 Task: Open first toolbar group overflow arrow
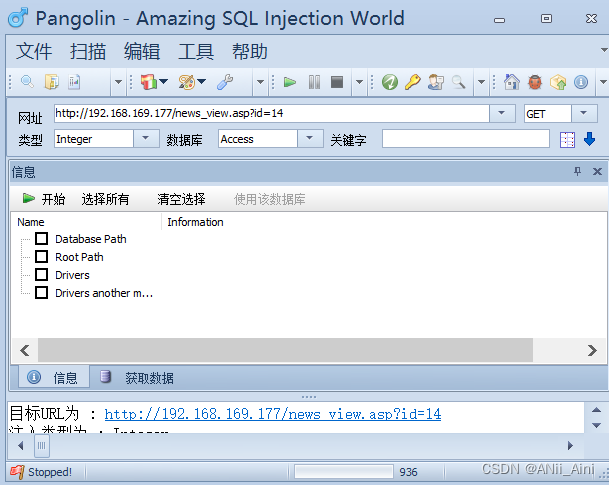pos(118,82)
